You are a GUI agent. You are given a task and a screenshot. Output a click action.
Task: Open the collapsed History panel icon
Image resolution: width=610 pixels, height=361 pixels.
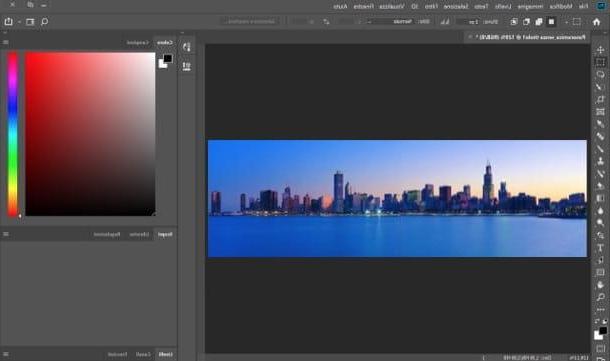pyautogui.click(x=187, y=47)
